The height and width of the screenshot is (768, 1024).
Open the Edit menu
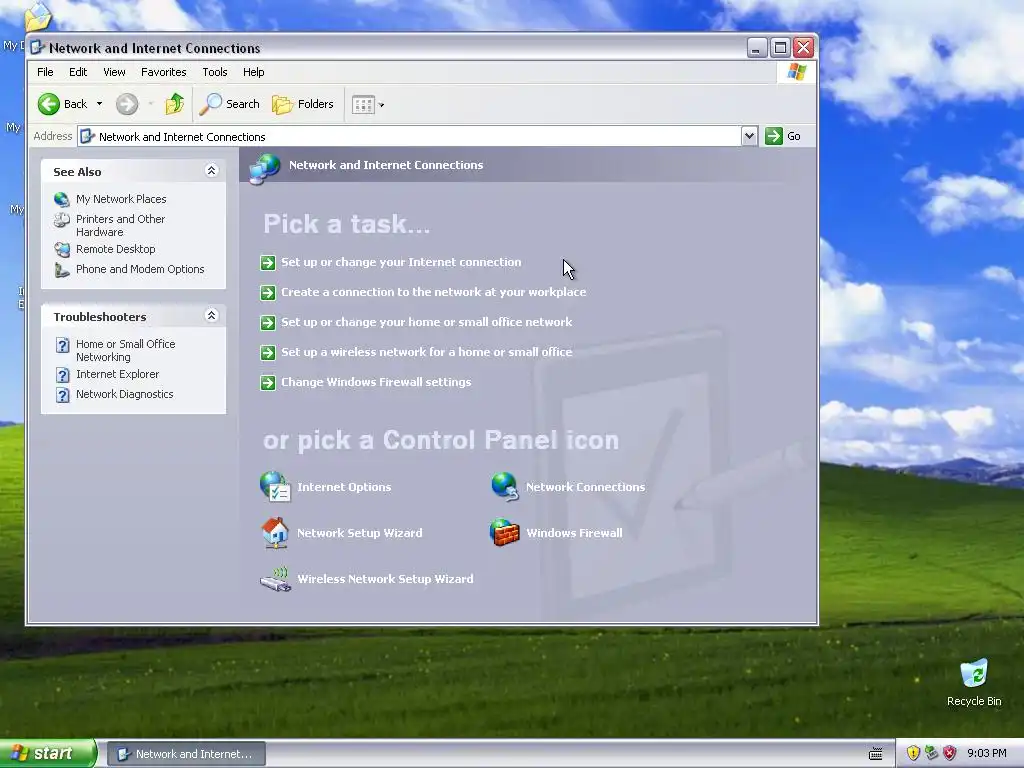click(78, 72)
